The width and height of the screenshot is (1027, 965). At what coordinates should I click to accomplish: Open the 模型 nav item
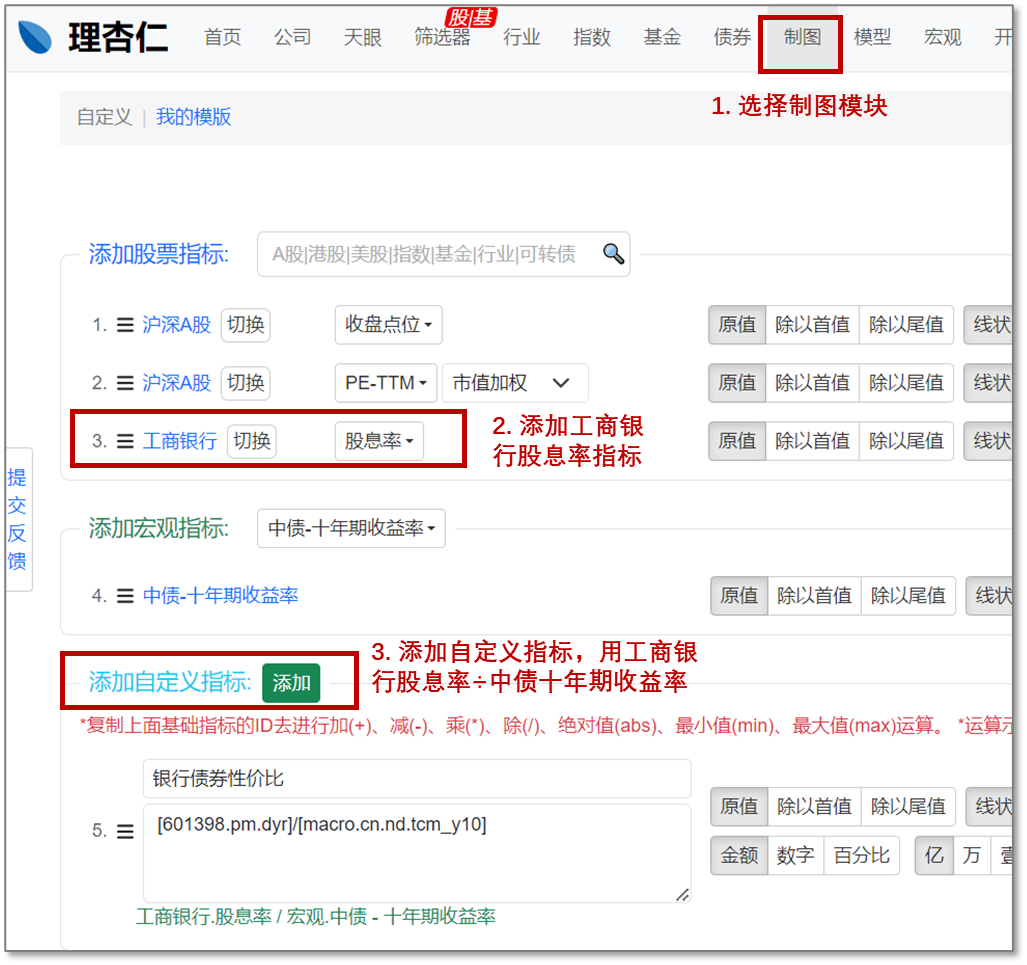pyautogui.click(x=872, y=37)
